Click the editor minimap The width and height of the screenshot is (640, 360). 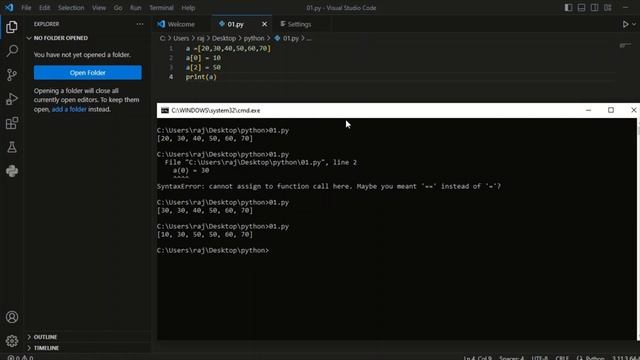(625, 45)
